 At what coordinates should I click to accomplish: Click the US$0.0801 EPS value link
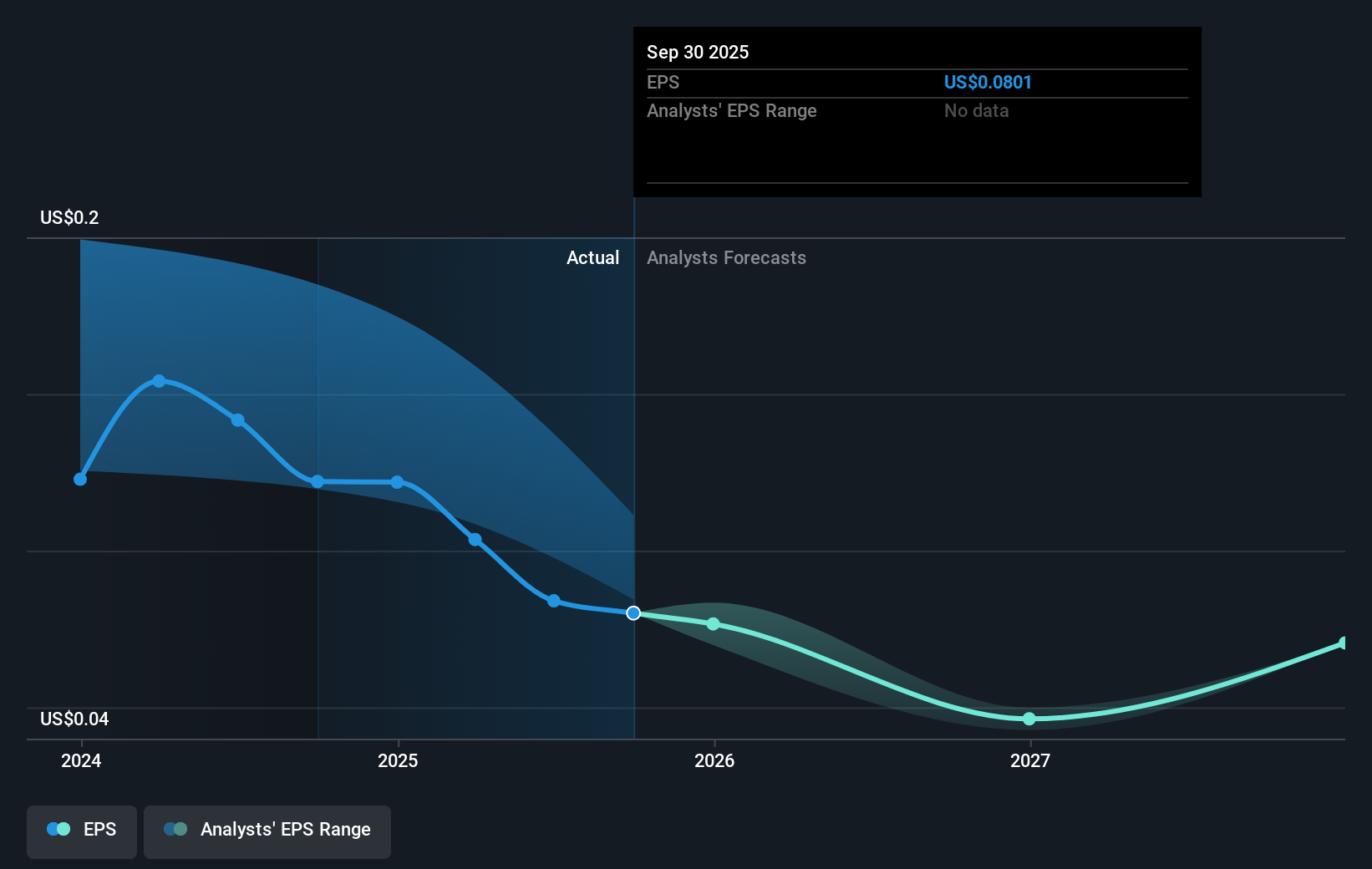pos(988,82)
